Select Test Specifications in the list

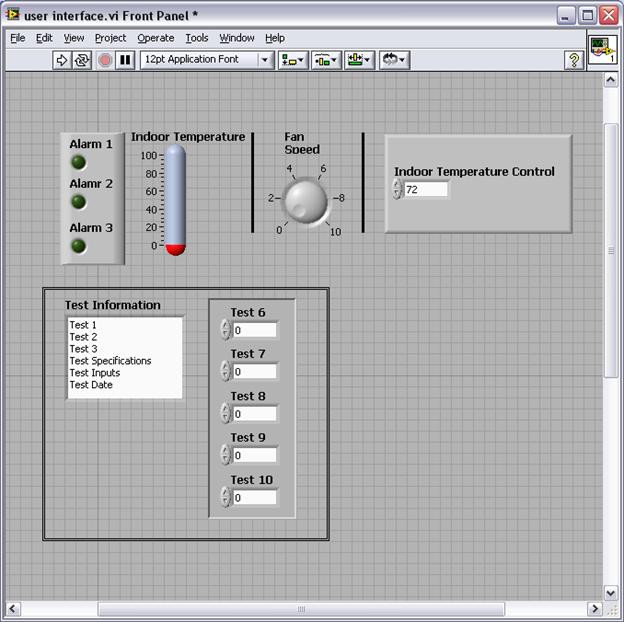pyautogui.click(x=110, y=361)
